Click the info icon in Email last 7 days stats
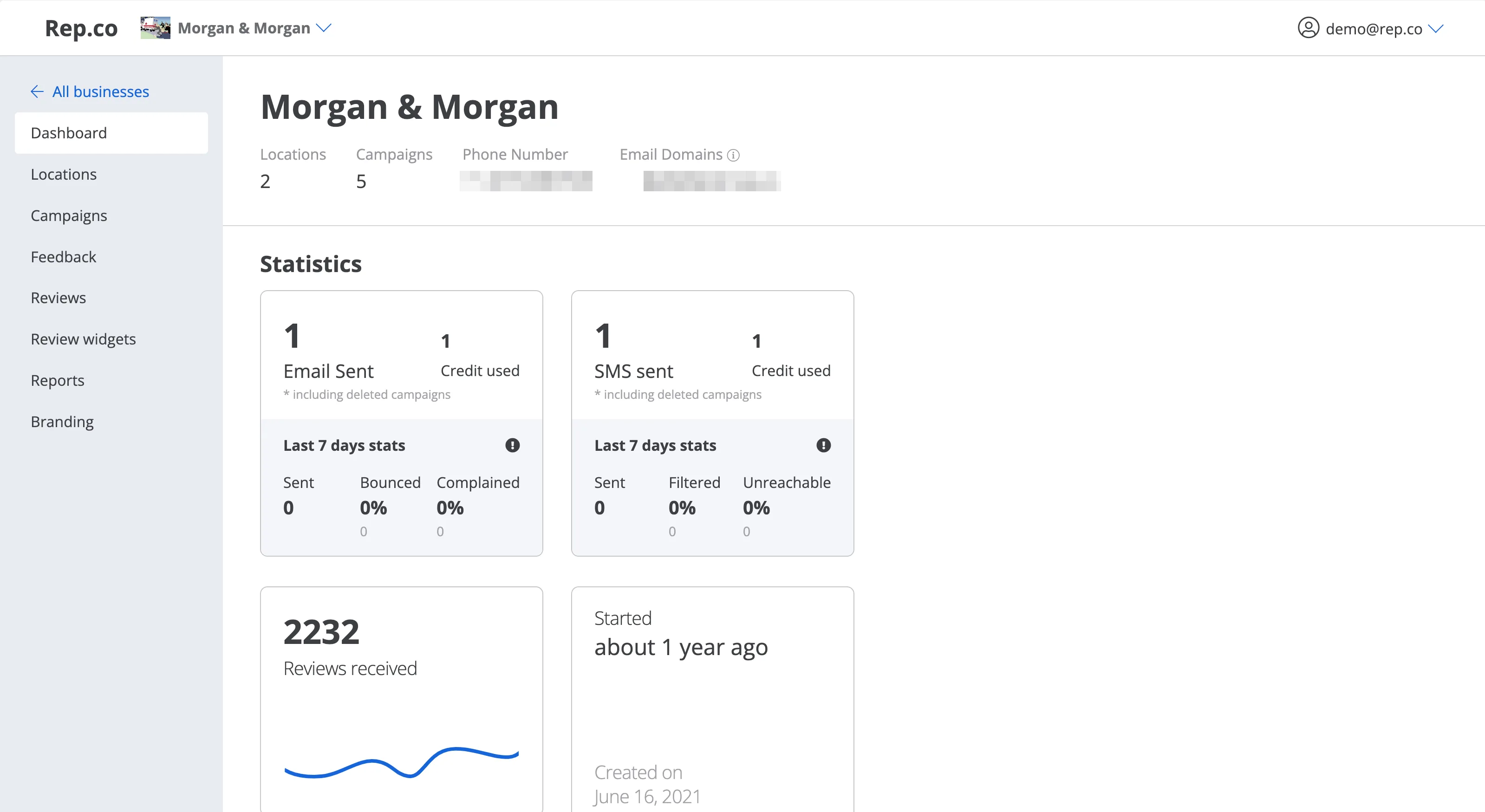1485x812 pixels. [513, 446]
